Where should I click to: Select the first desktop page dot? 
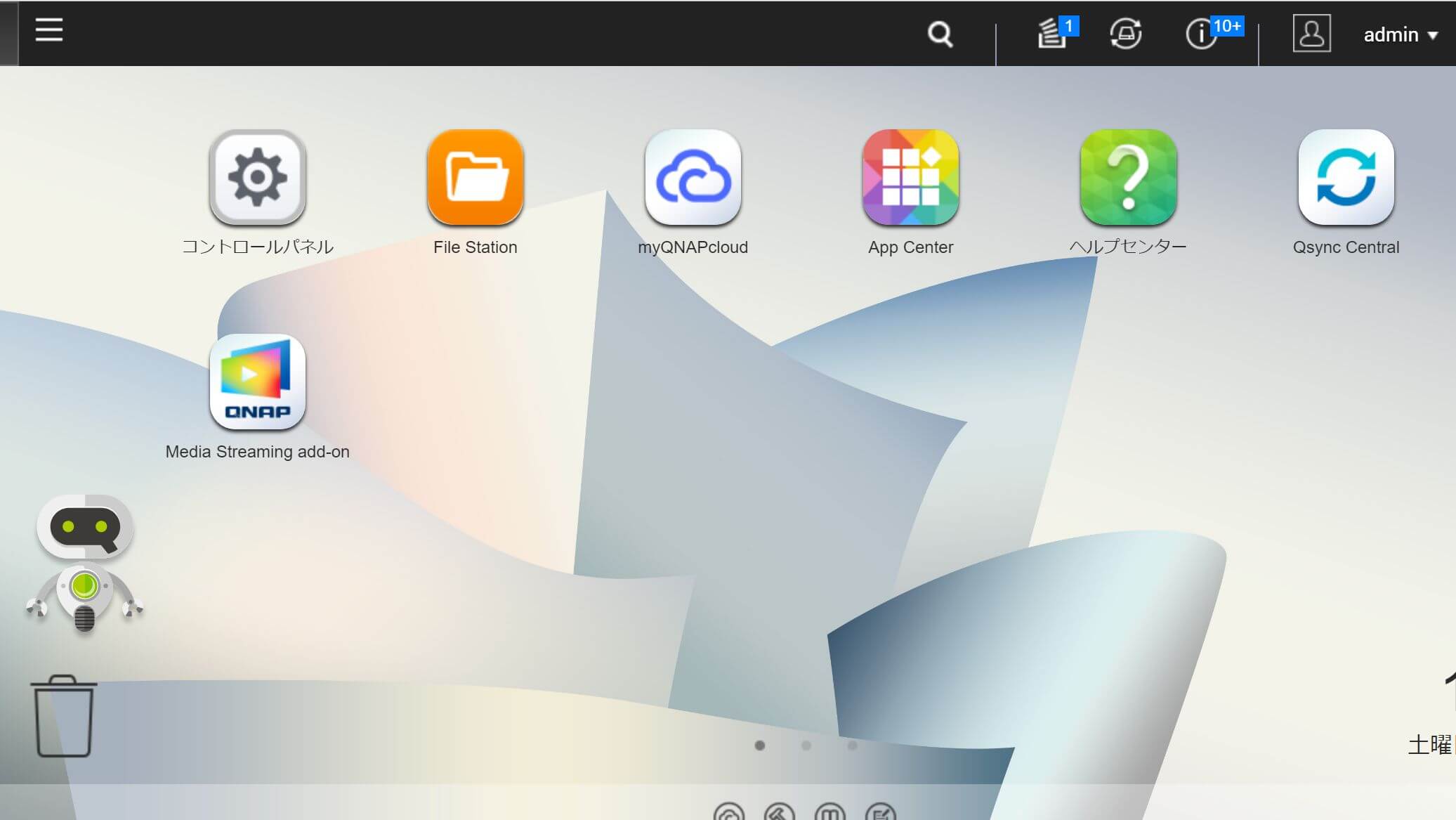pyautogui.click(x=759, y=746)
